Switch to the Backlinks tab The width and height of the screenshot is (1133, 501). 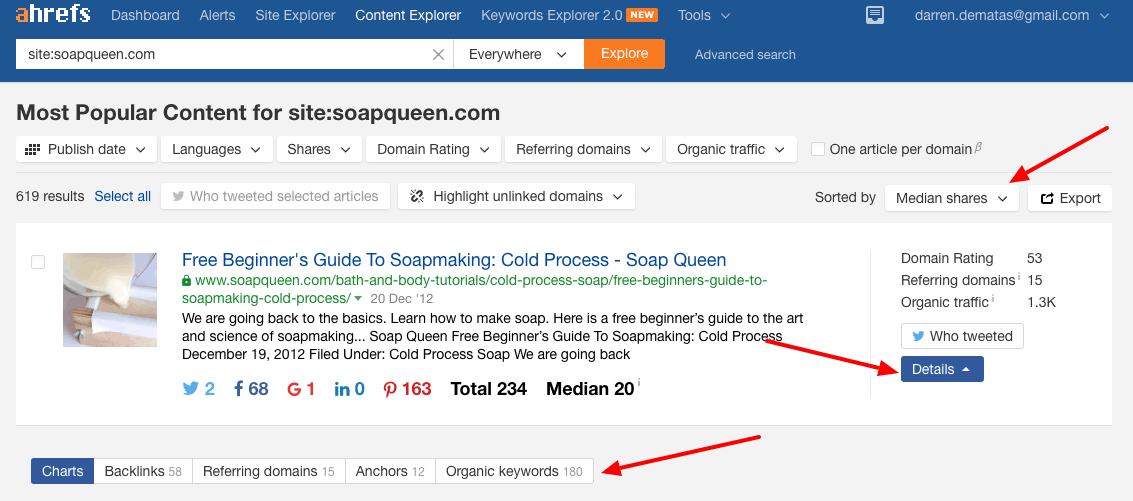[143, 471]
